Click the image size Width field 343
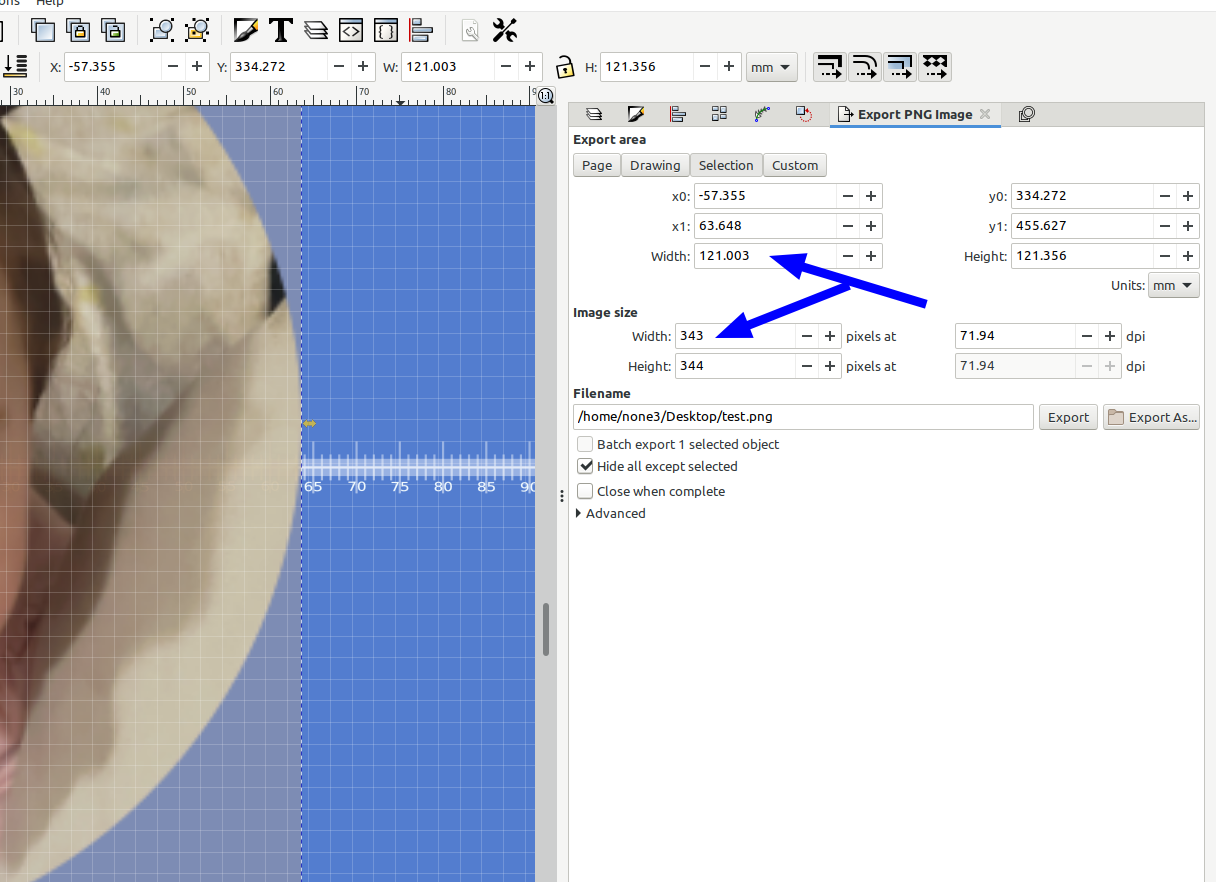Image resolution: width=1216 pixels, height=882 pixels. point(735,336)
